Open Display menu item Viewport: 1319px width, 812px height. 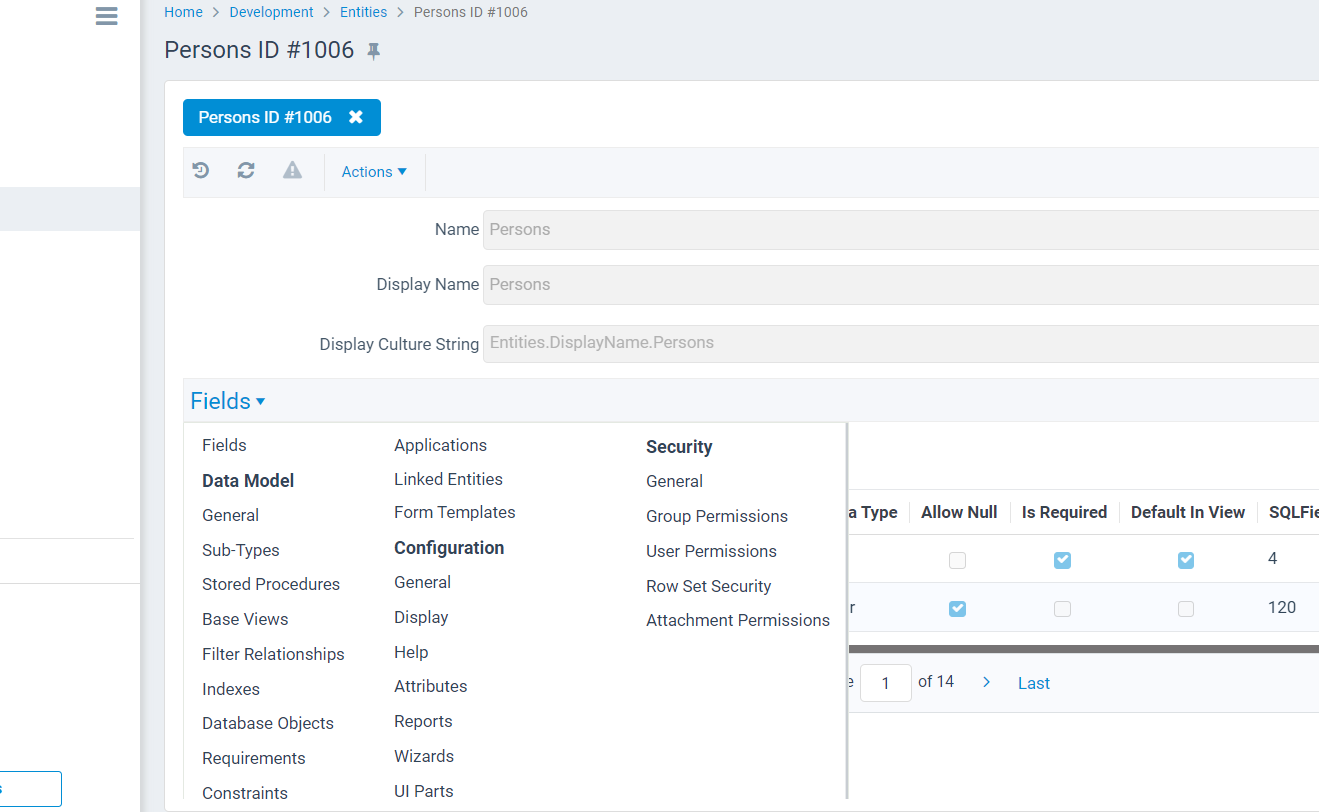[421, 617]
